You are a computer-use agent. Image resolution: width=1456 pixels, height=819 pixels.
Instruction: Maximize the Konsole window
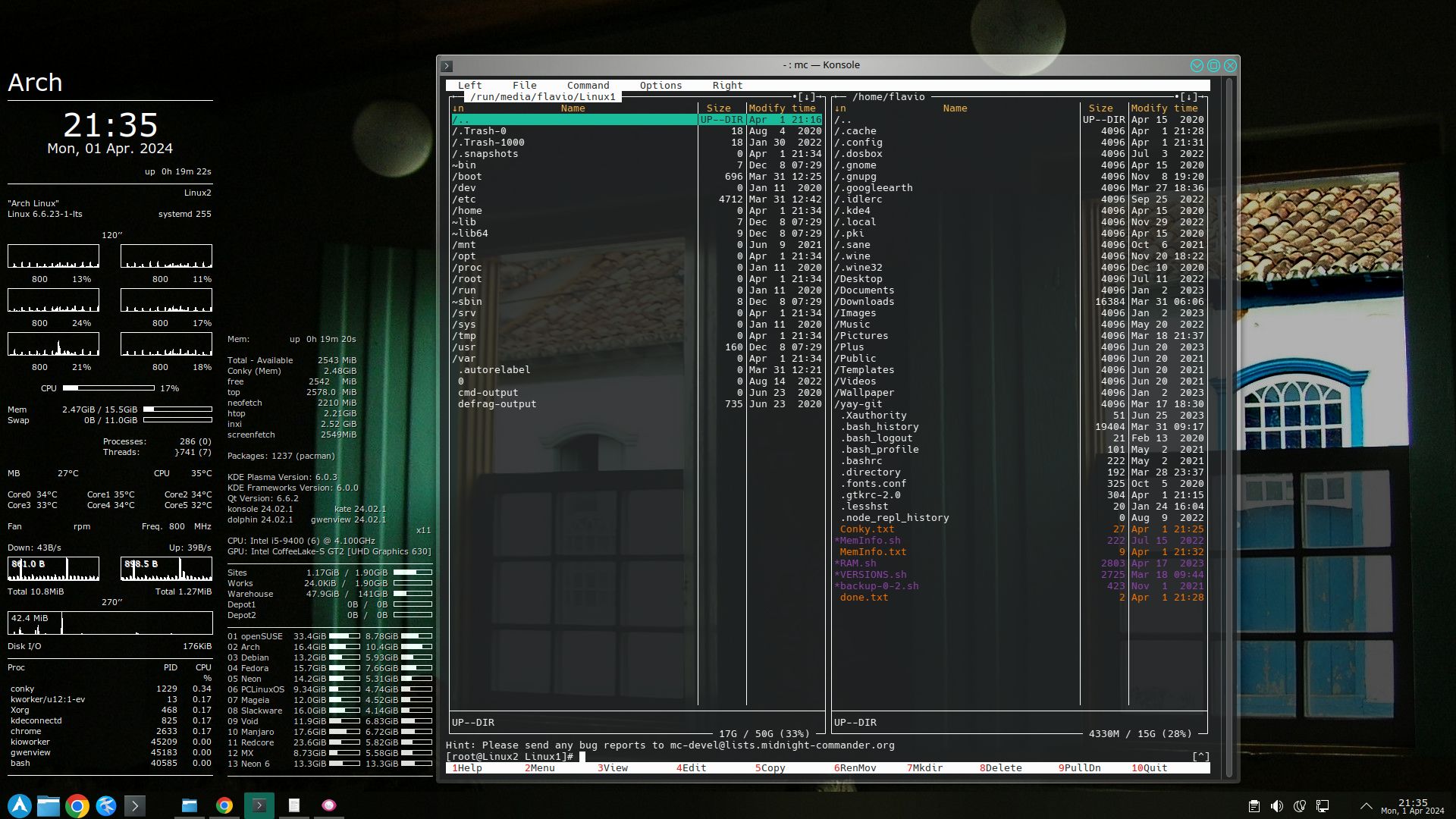[x=1213, y=66]
